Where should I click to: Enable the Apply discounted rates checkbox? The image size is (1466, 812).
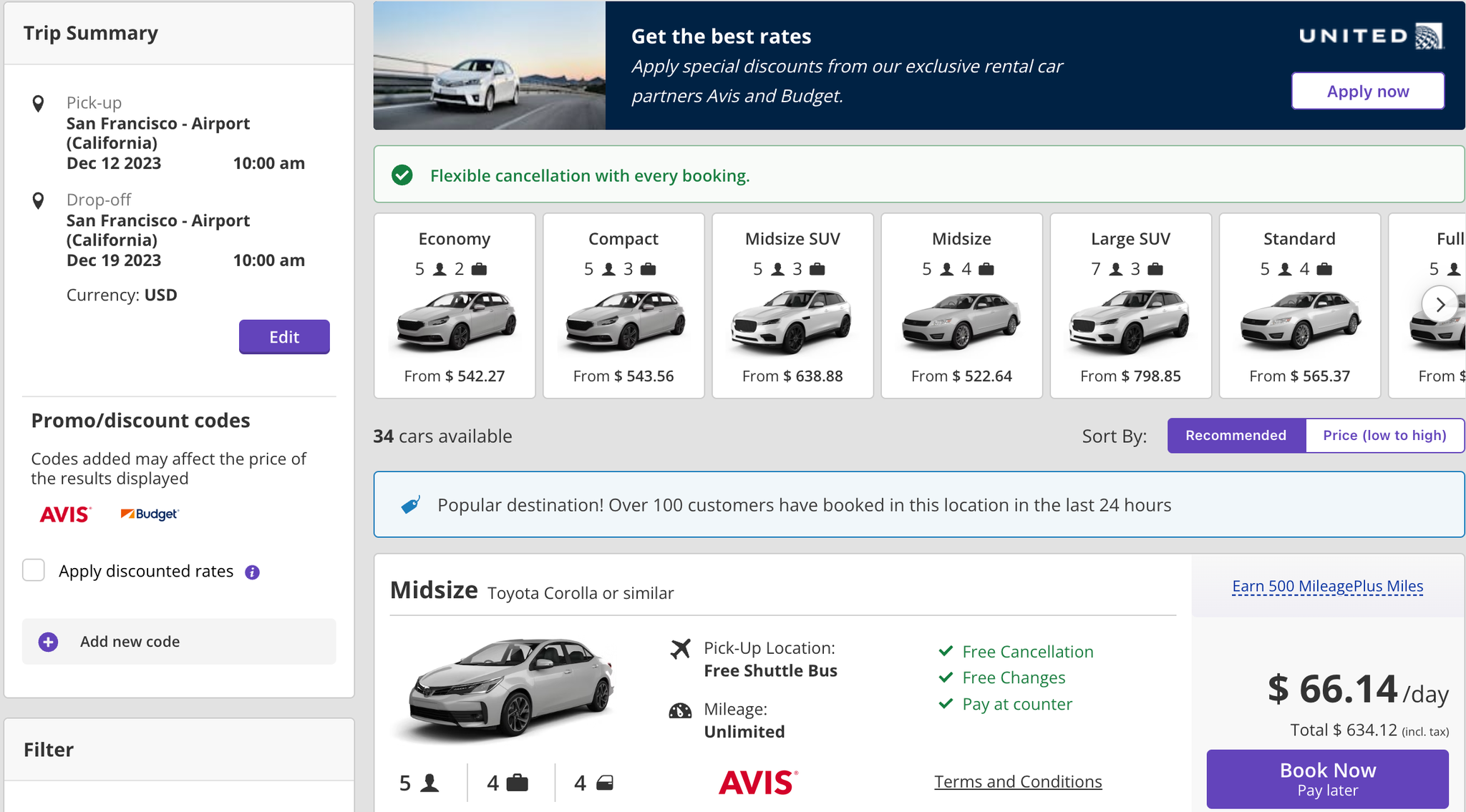[33, 570]
